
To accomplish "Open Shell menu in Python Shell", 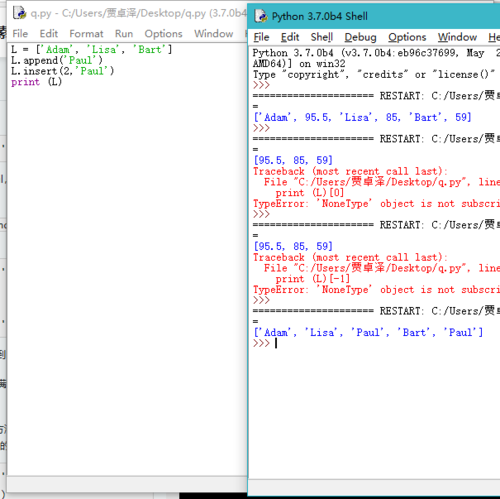I will point(322,37).
